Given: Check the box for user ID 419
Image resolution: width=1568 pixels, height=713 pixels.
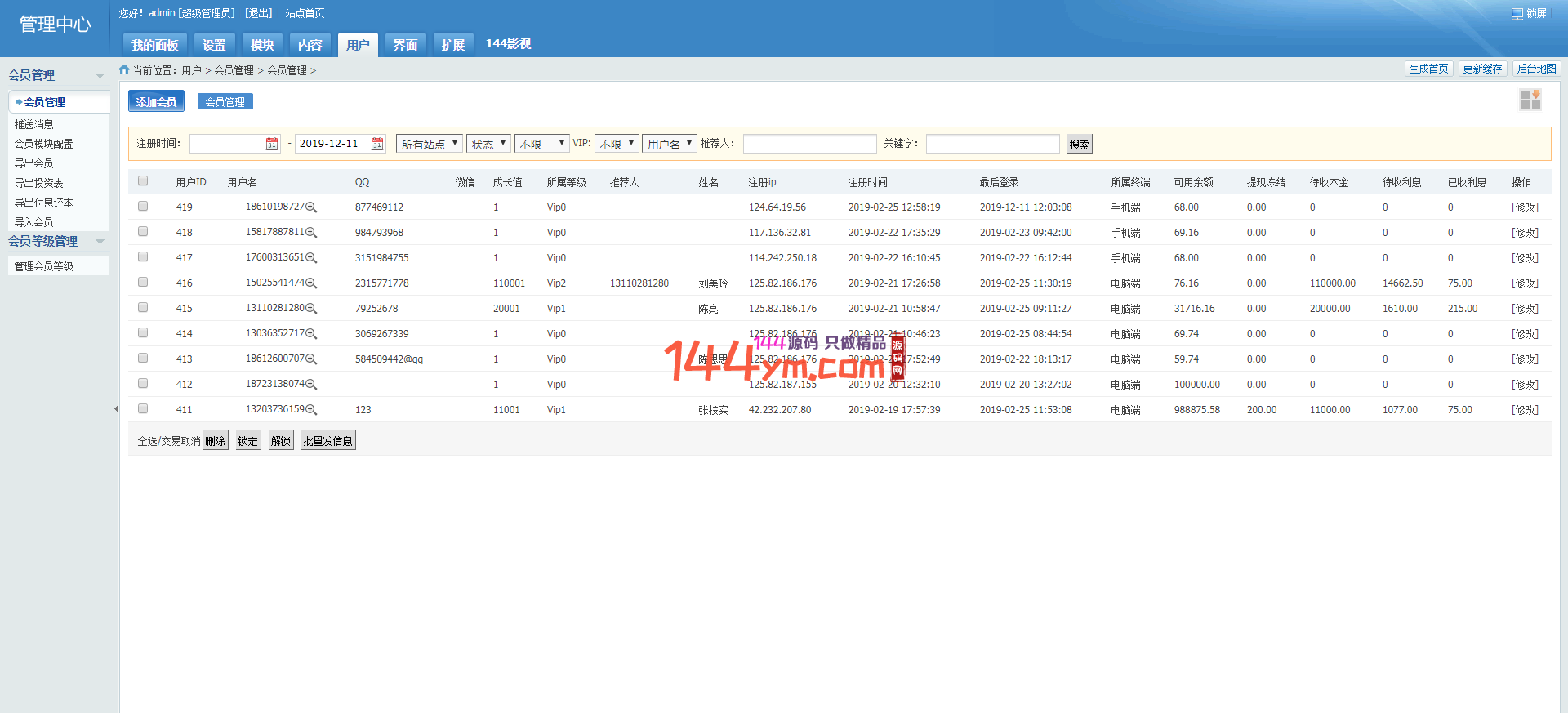Looking at the screenshot, I should tap(143, 207).
